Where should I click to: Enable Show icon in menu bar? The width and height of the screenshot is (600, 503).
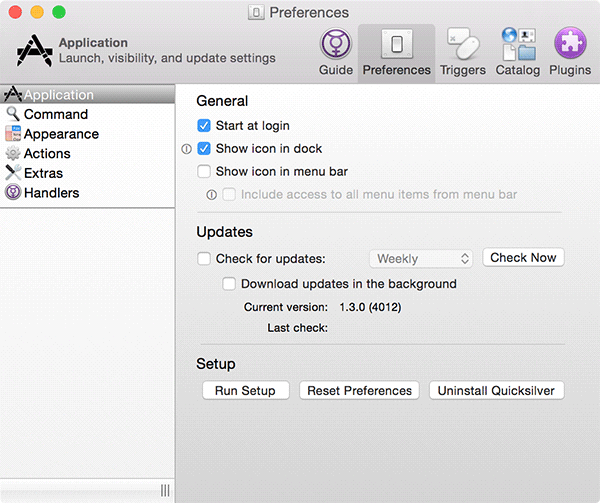(x=204, y=172)
